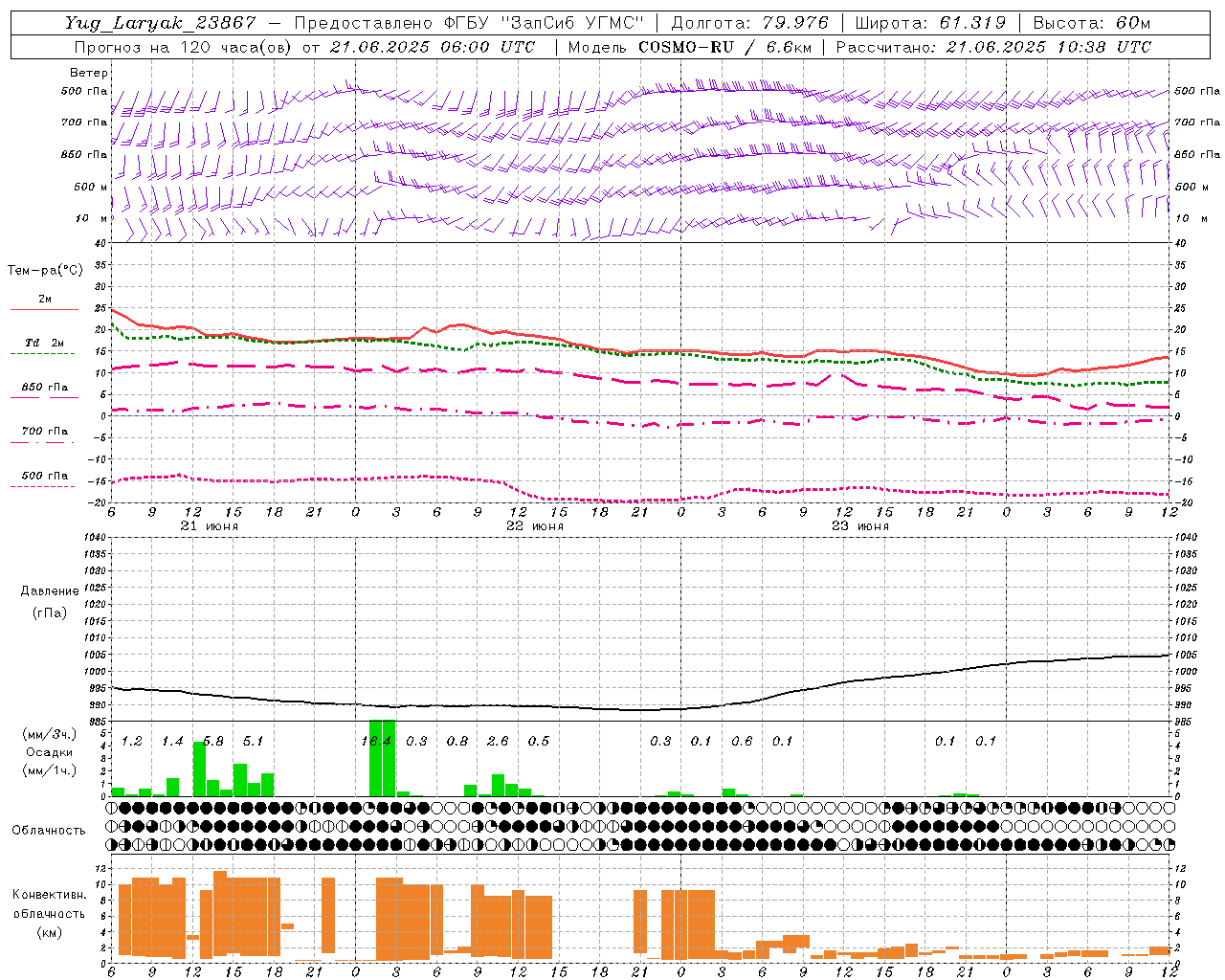Viewport: 1225px width, 980px height.
Task: Click the (мм/1ч.) units label
Action: (x=50, y=770)
